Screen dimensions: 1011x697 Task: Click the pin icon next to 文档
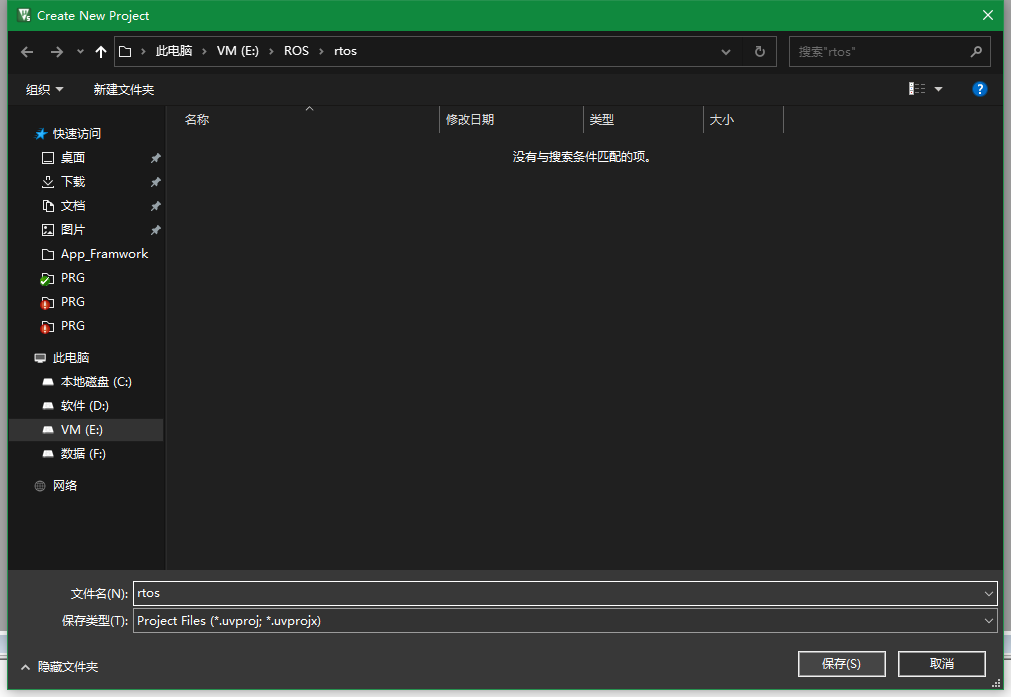[155, 206]
